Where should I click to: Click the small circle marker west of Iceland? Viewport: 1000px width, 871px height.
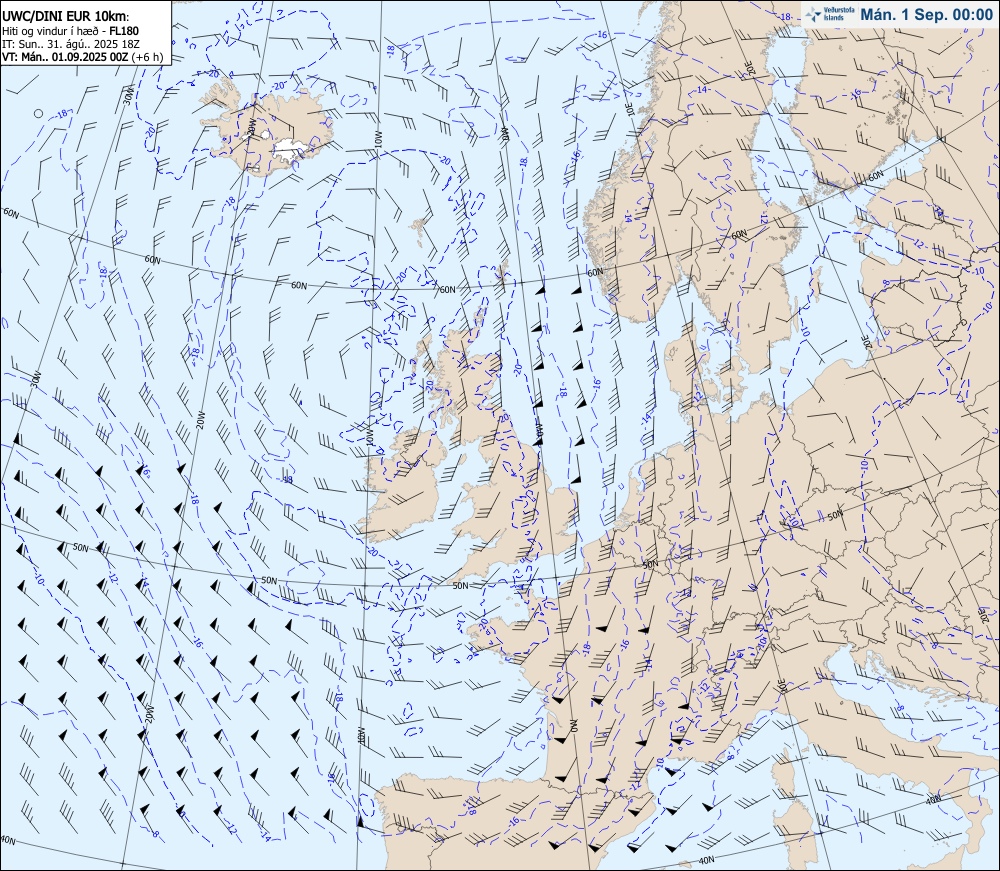38,113
